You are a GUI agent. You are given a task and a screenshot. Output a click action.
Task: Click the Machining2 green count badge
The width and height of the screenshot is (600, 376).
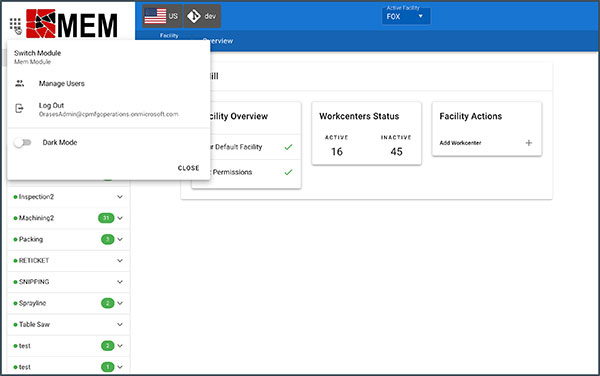tap(106, 218)
